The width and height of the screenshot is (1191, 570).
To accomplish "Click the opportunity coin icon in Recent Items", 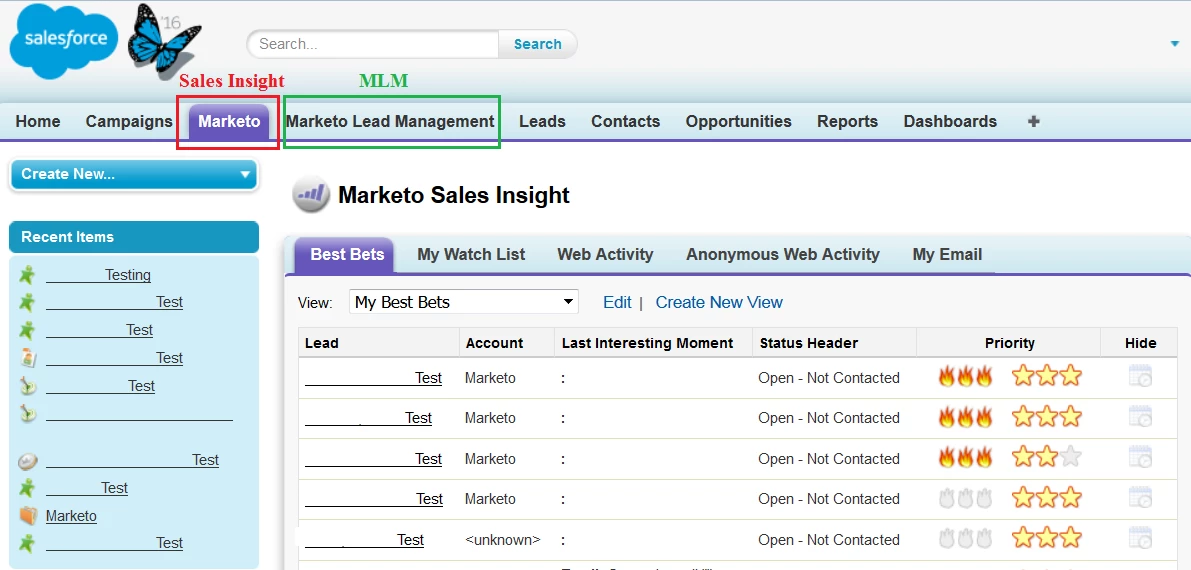I will (27, 461).
